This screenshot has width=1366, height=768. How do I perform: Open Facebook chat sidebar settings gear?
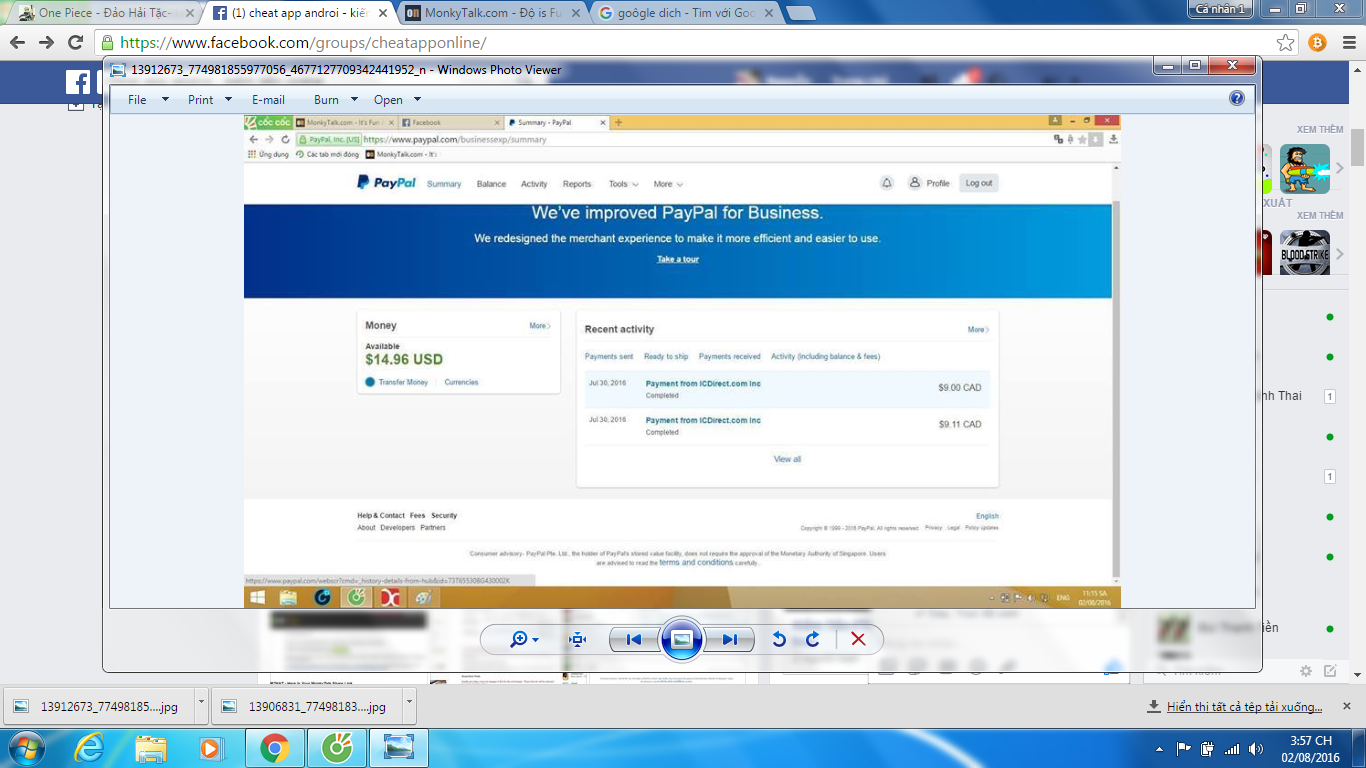click(x=1306, y=671)
